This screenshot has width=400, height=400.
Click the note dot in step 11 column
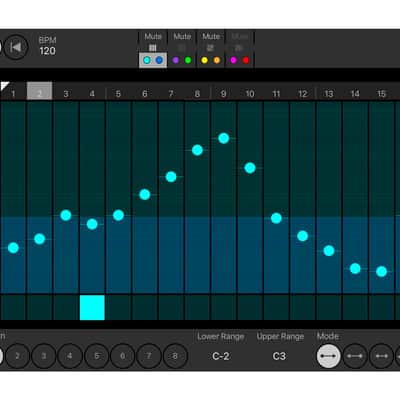[276, 218]
